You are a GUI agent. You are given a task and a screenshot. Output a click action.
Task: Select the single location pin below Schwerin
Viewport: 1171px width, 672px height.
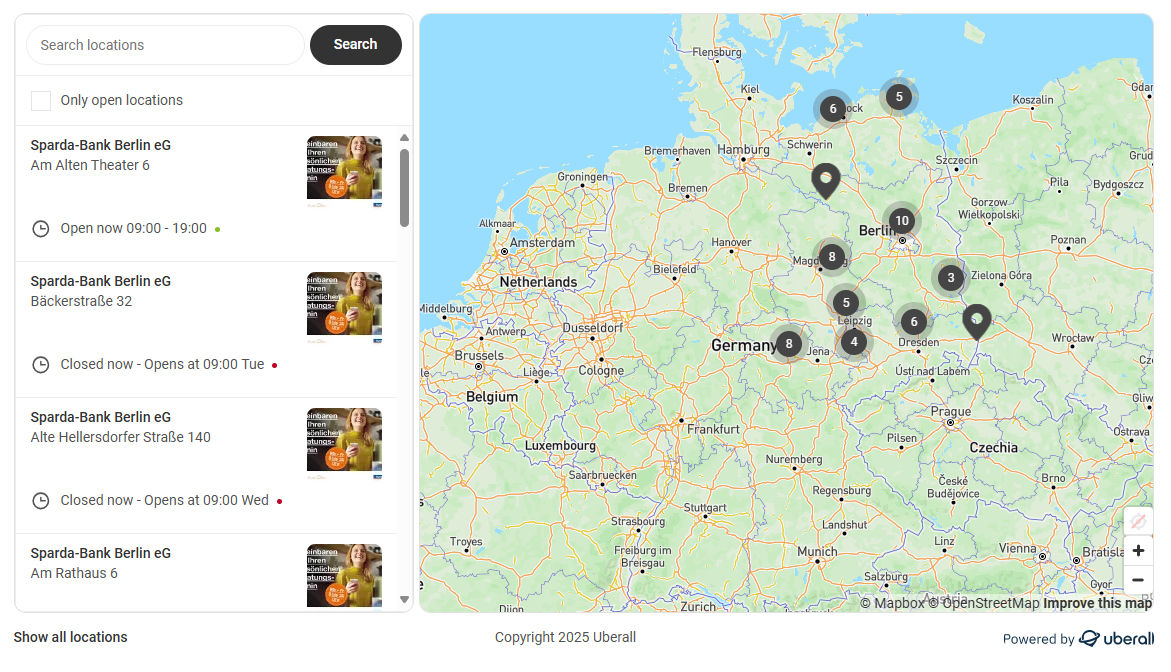[826, 181]
